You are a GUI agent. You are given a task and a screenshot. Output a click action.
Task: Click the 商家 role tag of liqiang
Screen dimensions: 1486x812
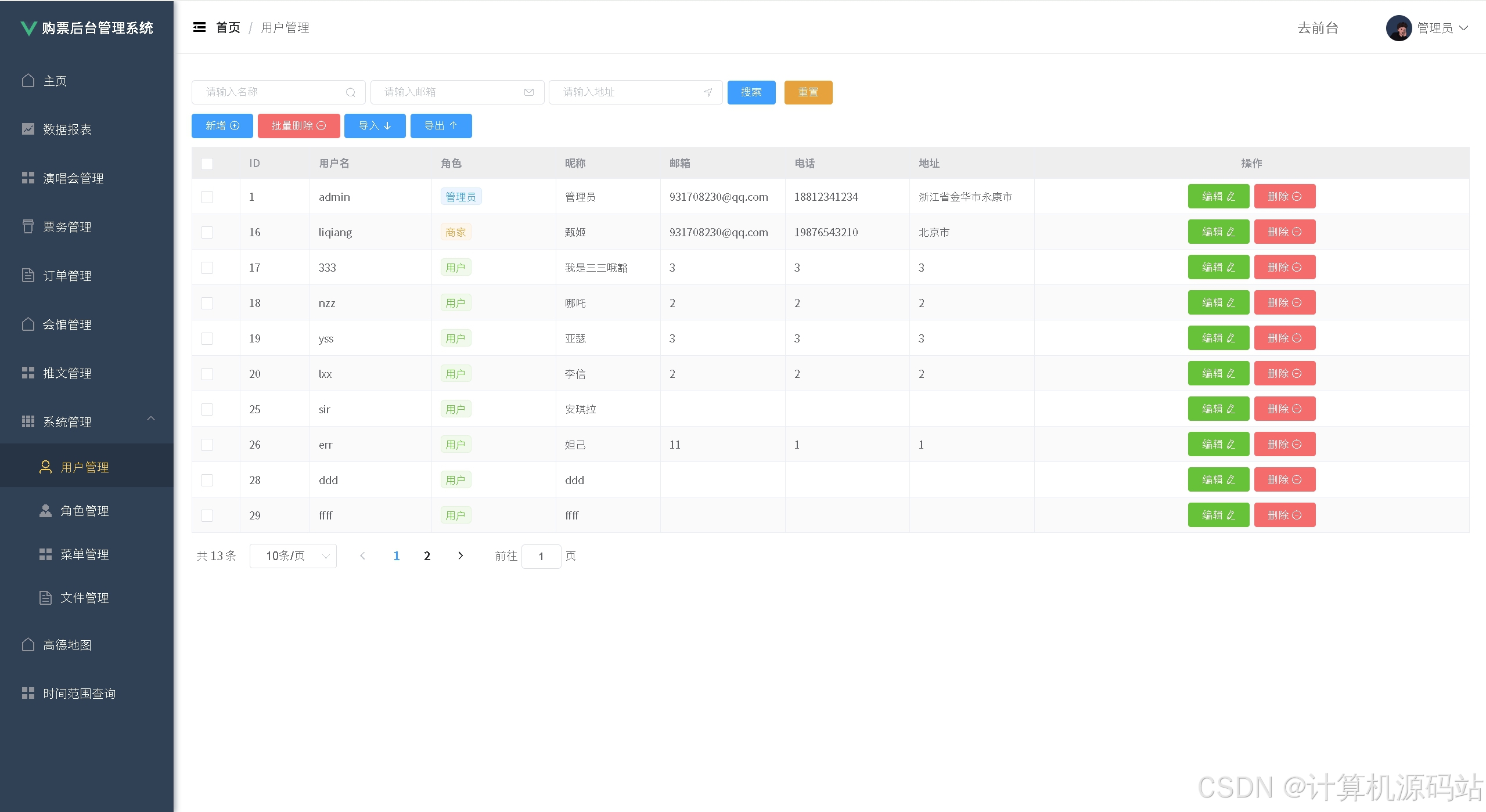456,232
